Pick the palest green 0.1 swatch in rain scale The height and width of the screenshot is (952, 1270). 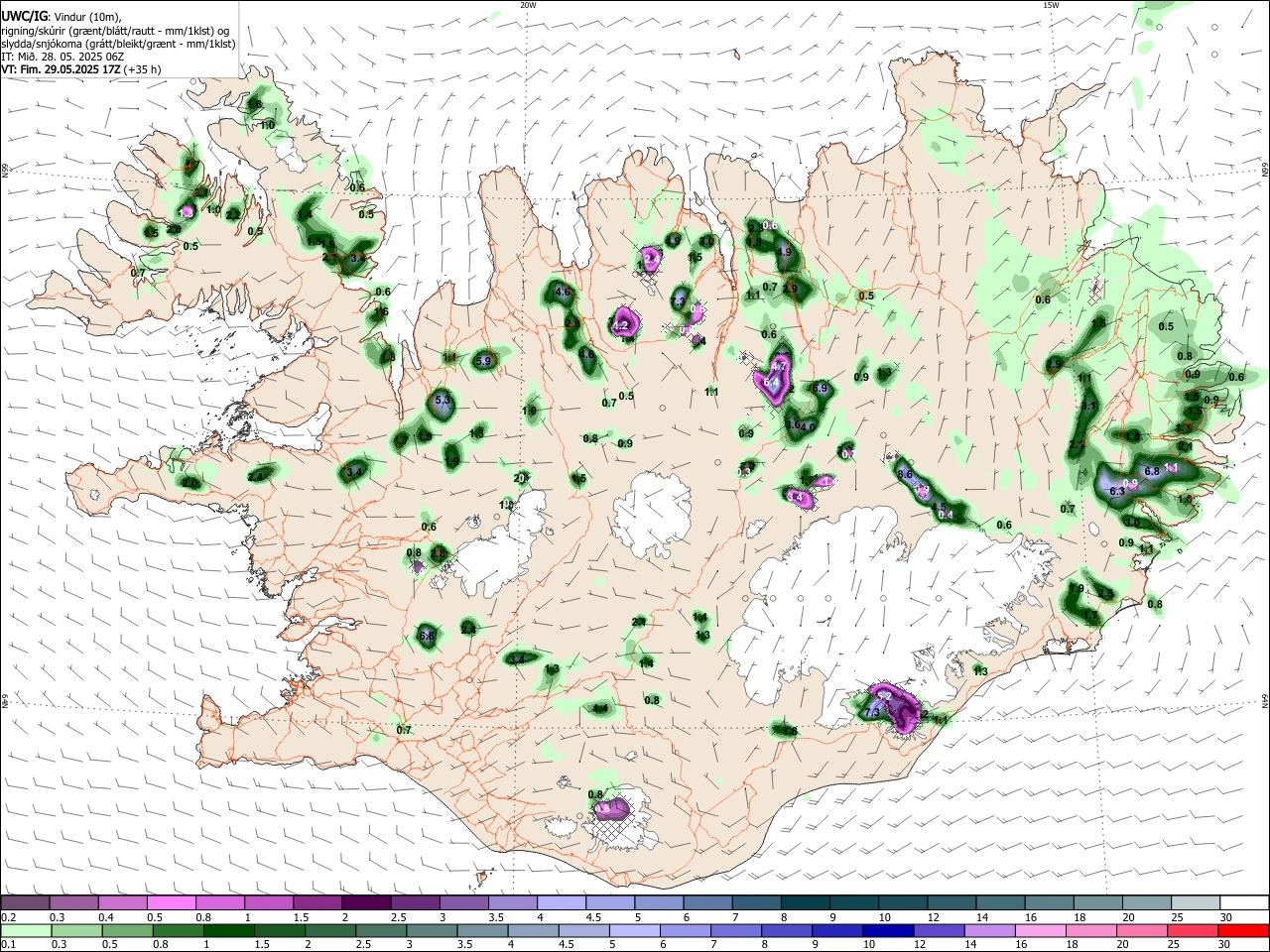[25, 931]
